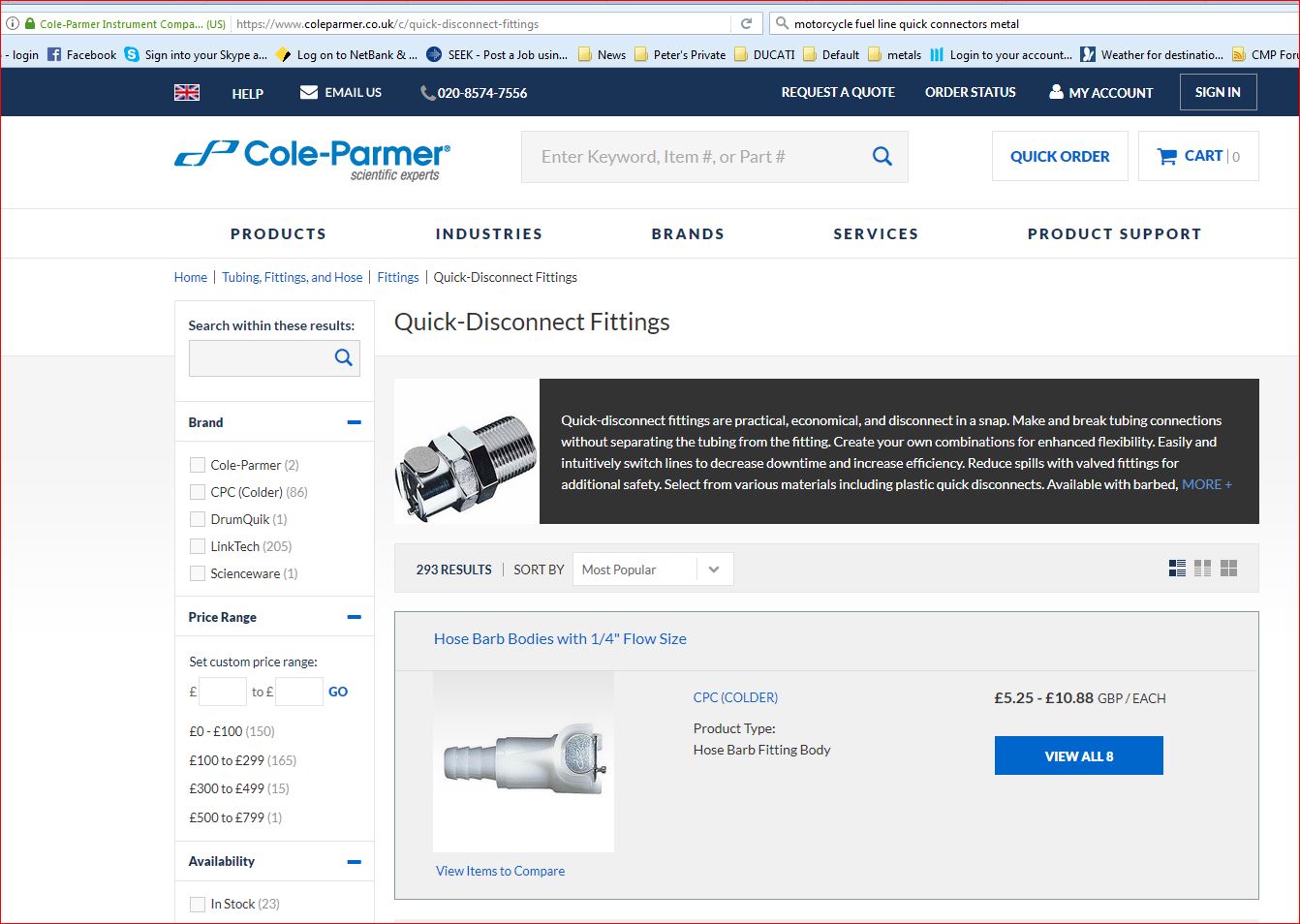Click the browser search bar magnifier icon
The height and width of the screenshot is (924, 1300).
[781, 23]
